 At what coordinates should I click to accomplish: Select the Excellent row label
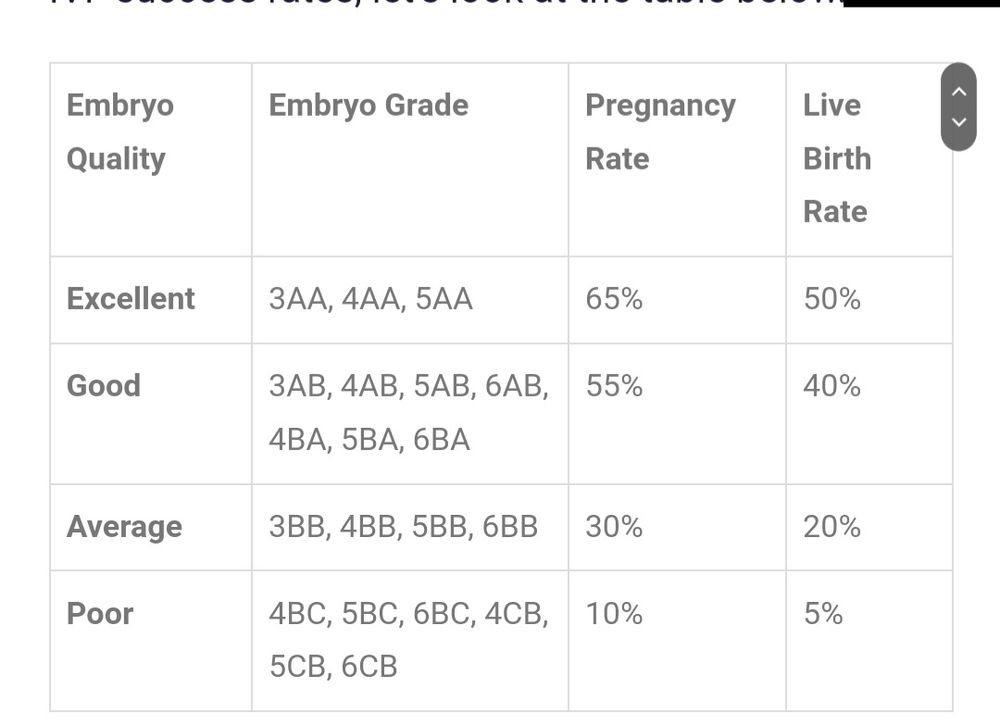(x=131, y=299)
